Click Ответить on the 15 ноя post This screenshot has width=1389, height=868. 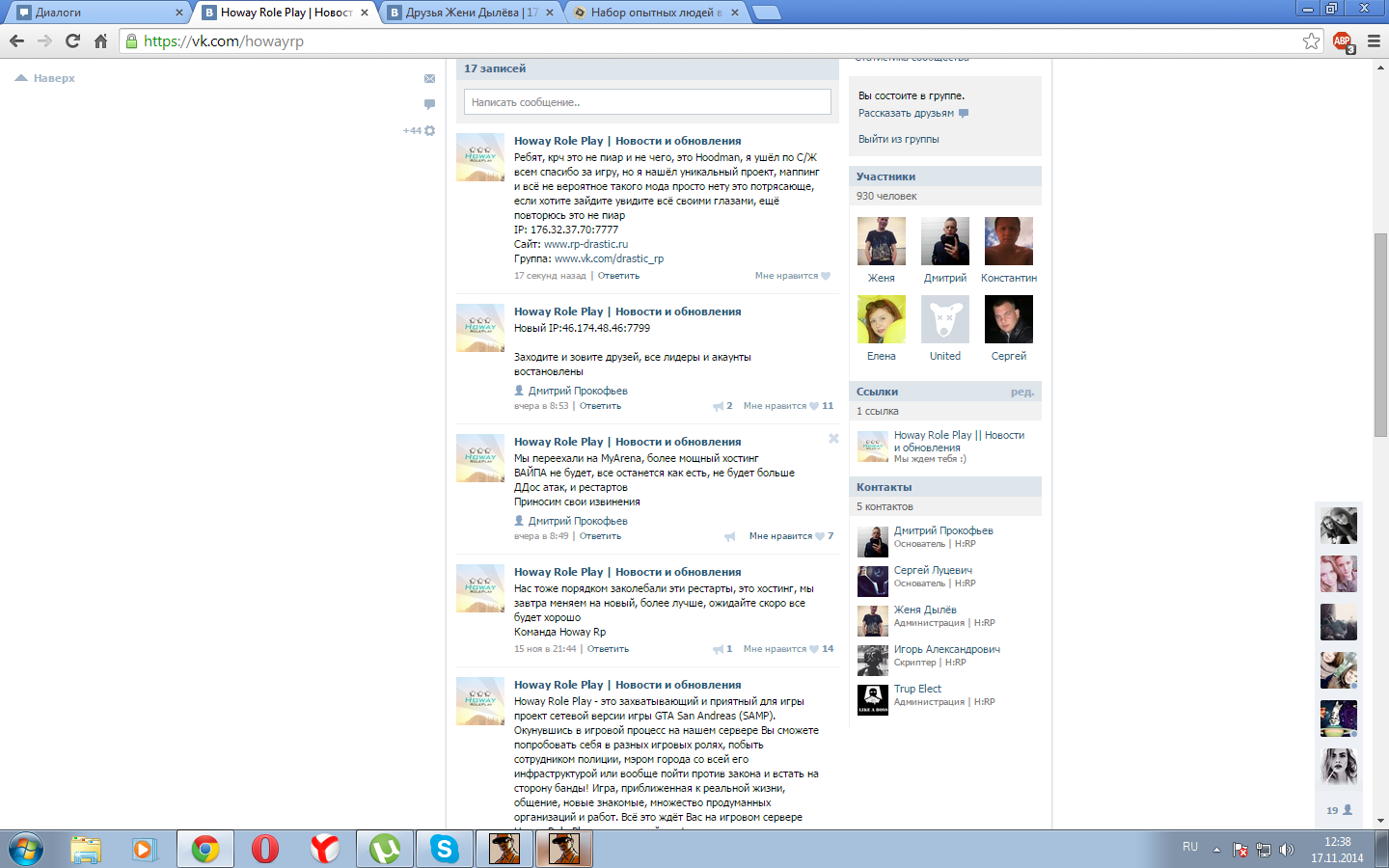point(608,649)
